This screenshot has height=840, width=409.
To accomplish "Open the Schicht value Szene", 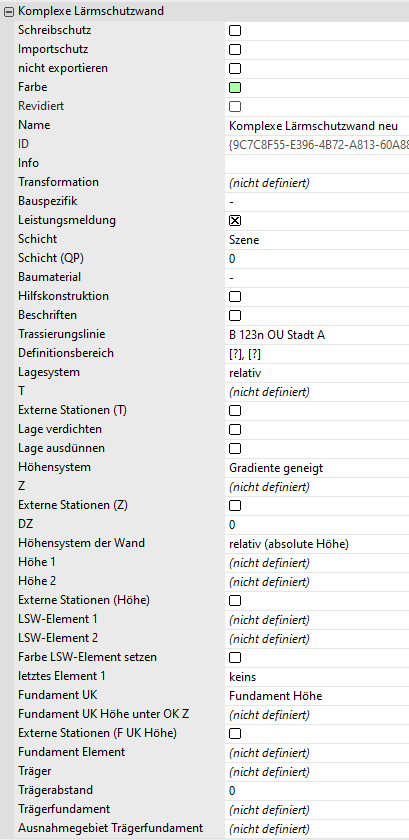I will (317, 240).
